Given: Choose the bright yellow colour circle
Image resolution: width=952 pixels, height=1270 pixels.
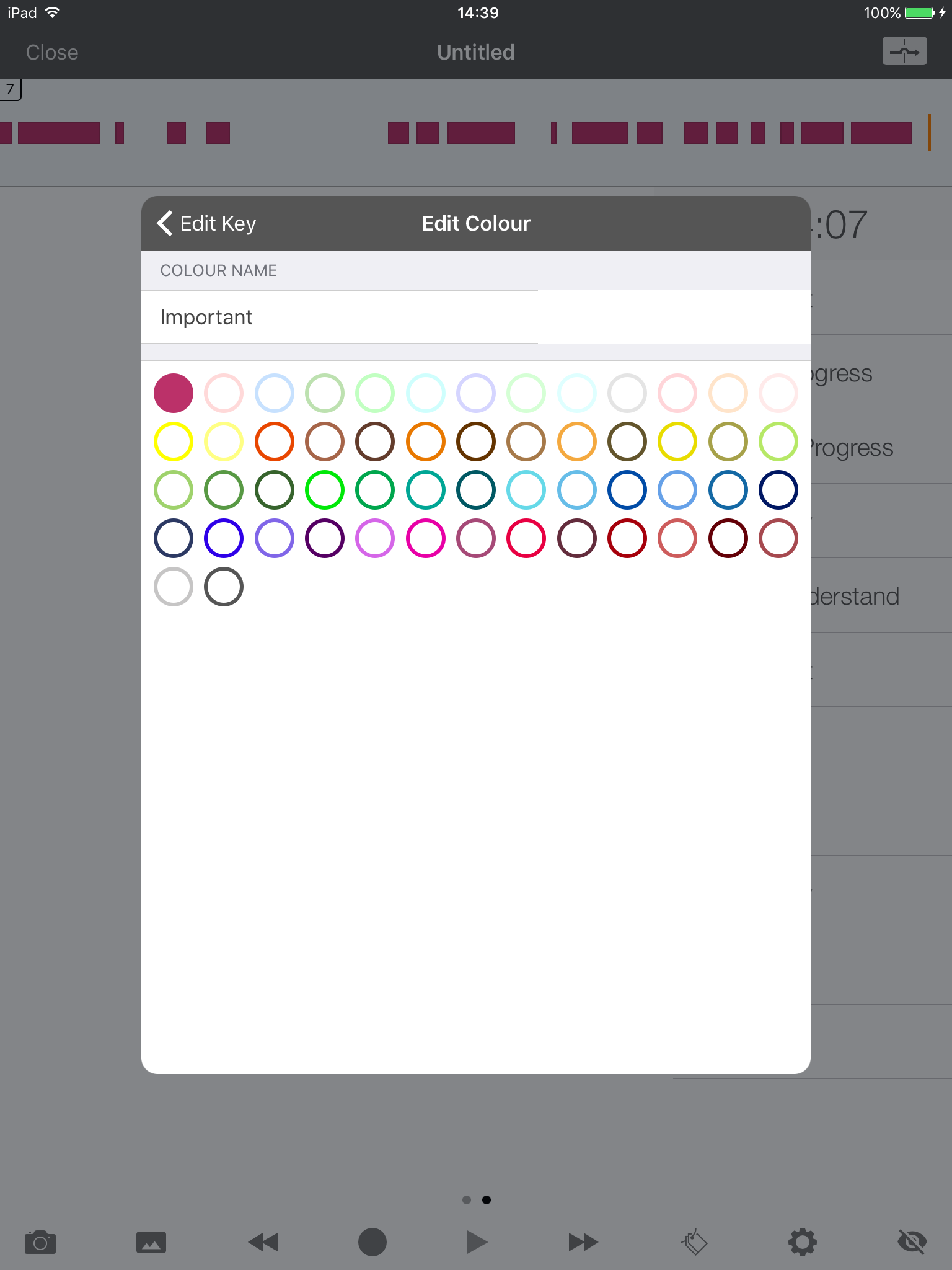Looking at the screenshot, I should pos(174,442).
